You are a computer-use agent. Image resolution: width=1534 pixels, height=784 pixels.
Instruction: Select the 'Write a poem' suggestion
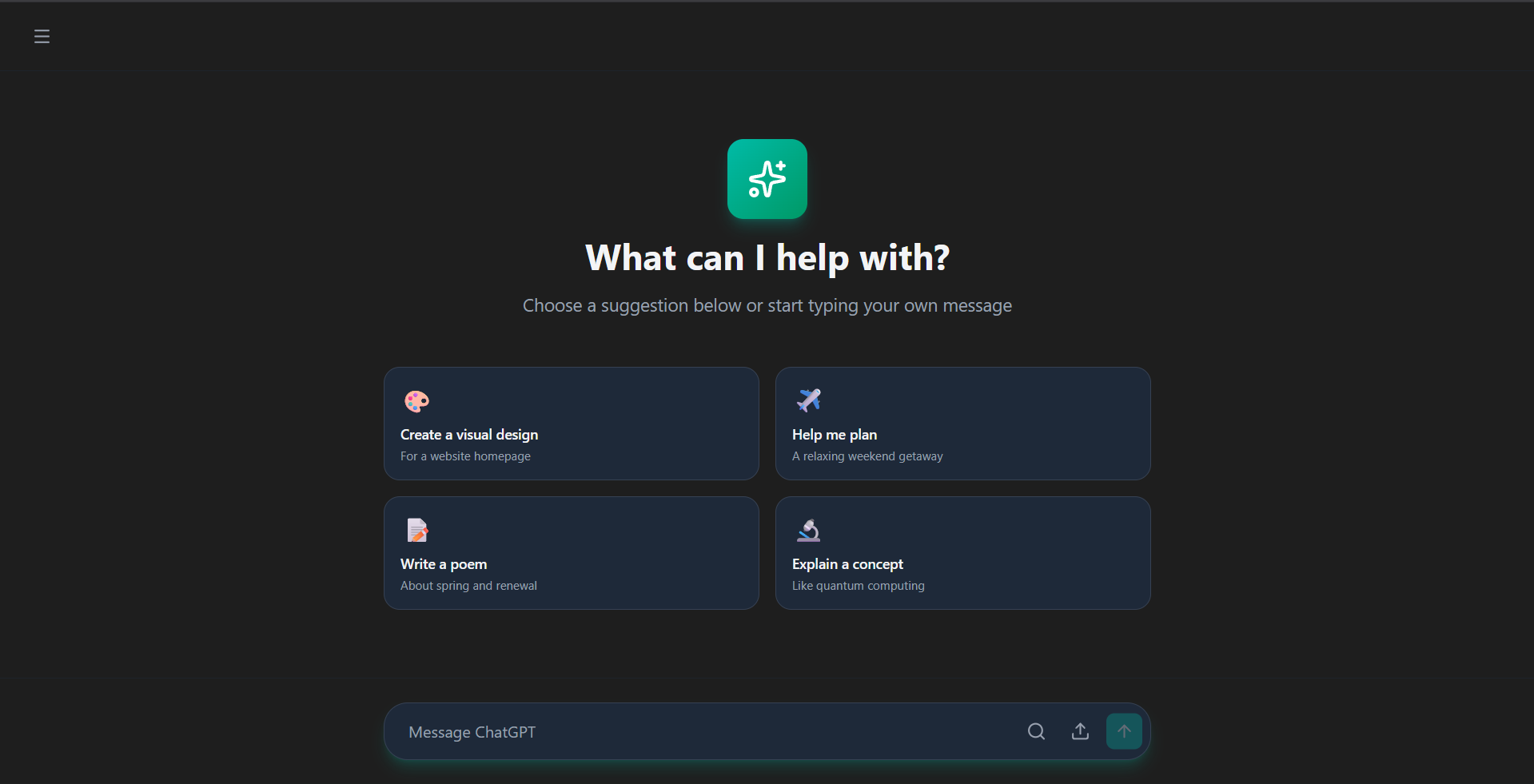point(571,553)
